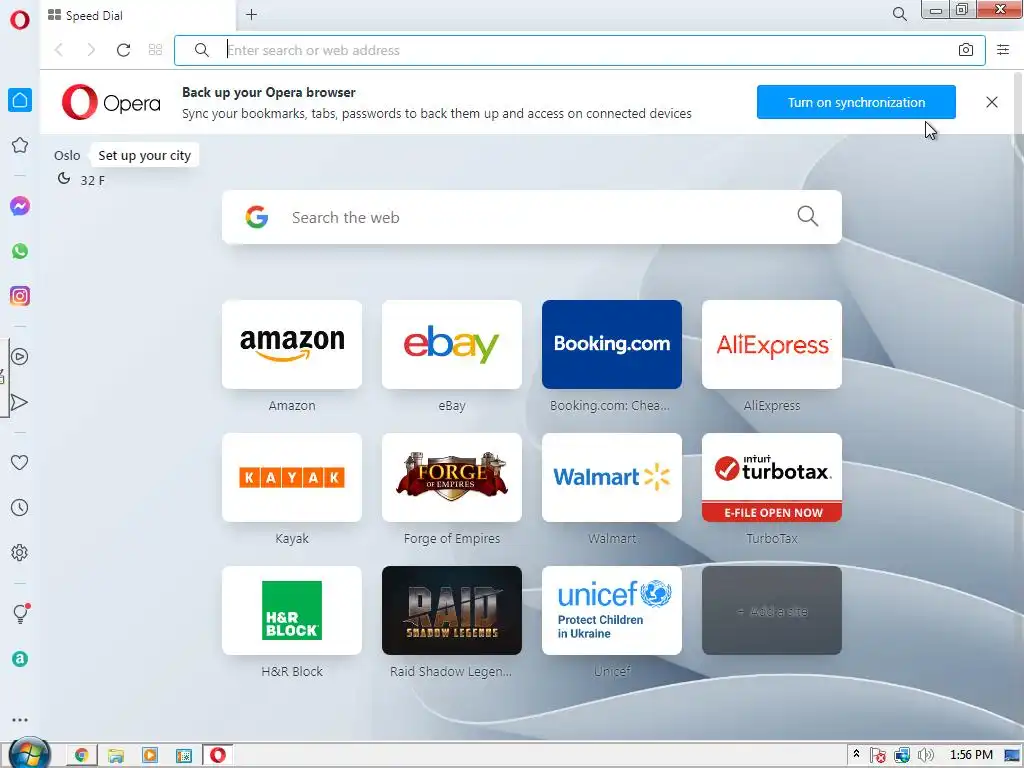Open the Pinboards heart icon
Viewport: 1024px width, 768px height.
(x=20, y=462)
